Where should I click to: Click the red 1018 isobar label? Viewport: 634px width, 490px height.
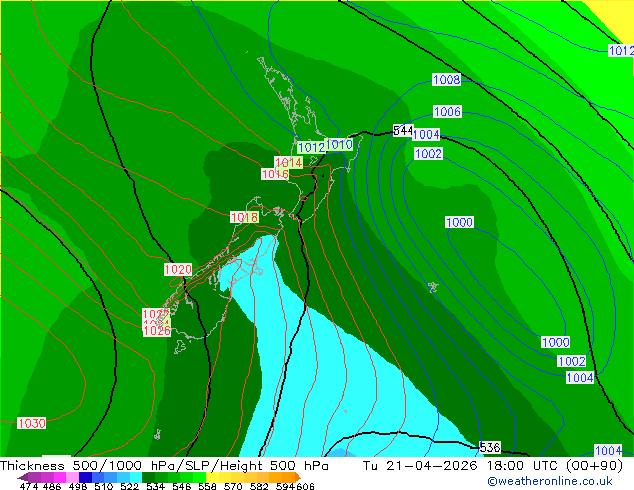[x=244, y=218]
